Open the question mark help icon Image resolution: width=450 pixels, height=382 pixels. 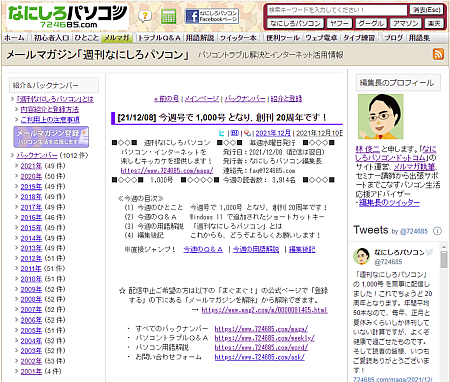145,16
